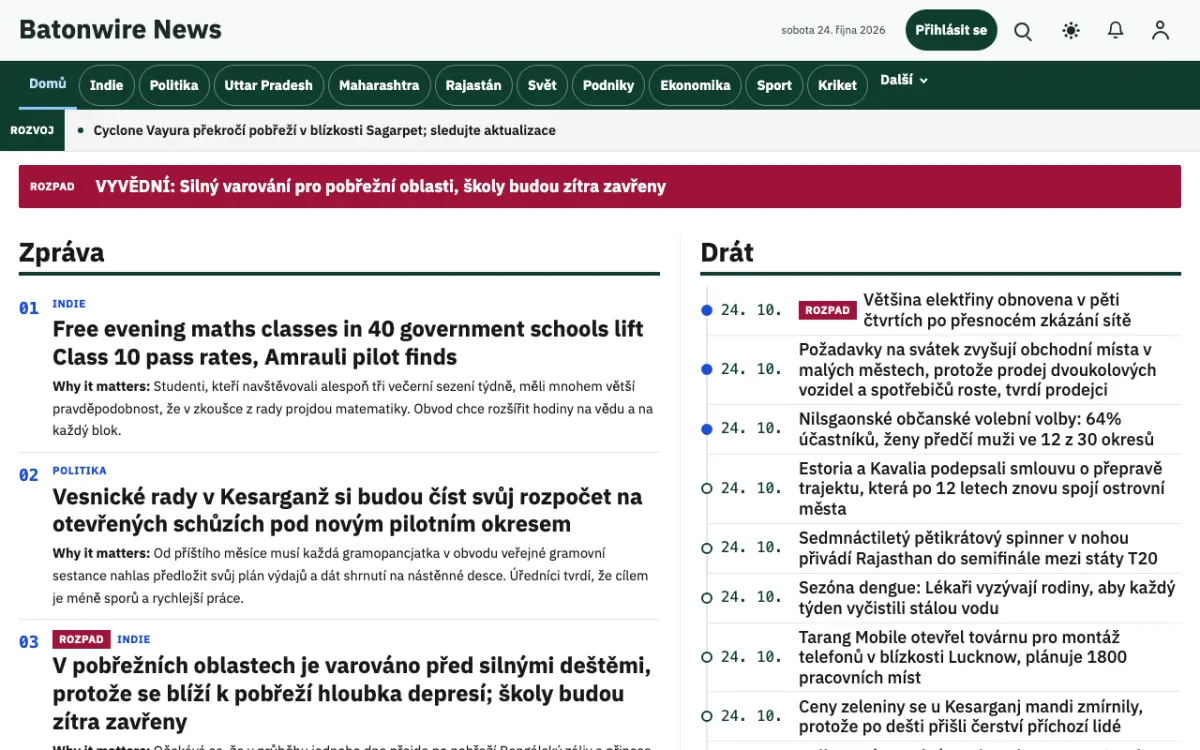Open the Batonwire News homepage logo
The height and width of the screenshot is (750, 1200).
click(120, 30)
